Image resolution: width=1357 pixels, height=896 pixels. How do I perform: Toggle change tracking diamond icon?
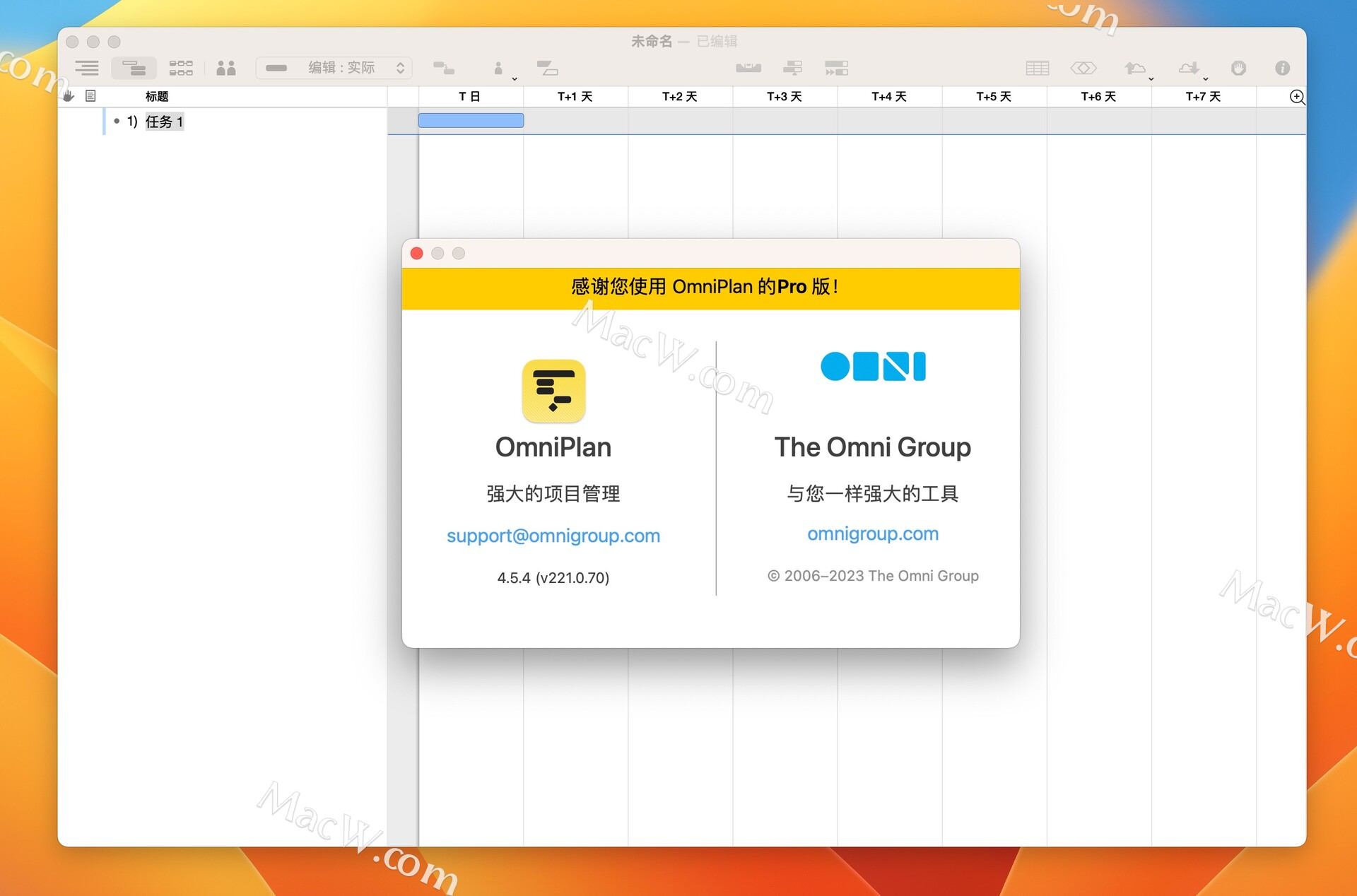point(1083,68)
